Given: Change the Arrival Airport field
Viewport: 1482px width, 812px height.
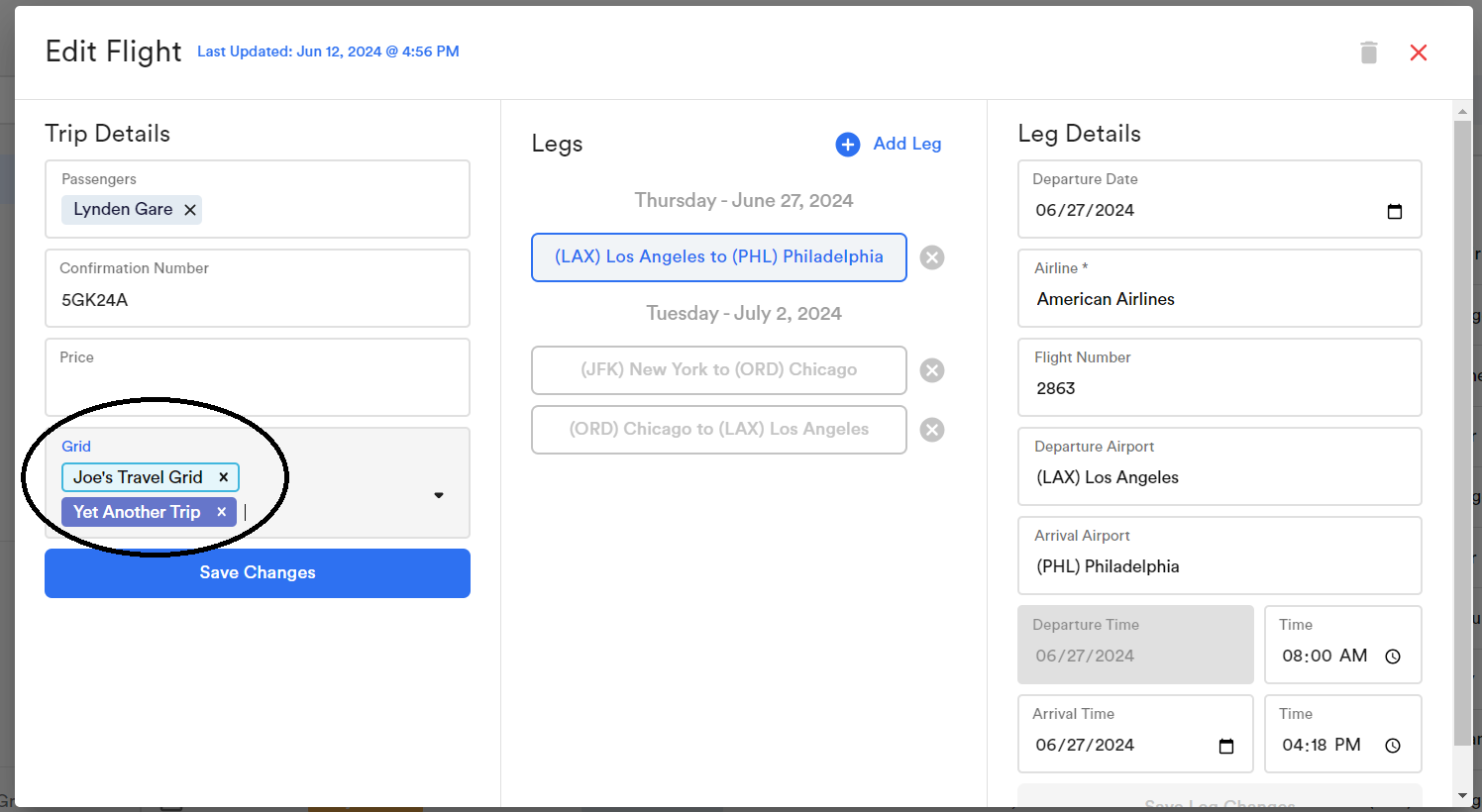Looking at the screenshot, I should click(x=1219, y=556).
